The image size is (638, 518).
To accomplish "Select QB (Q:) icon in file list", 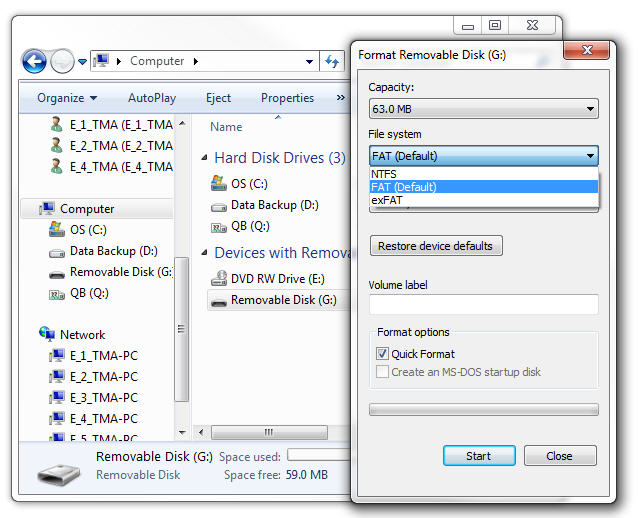I will (x=218, y=228).
